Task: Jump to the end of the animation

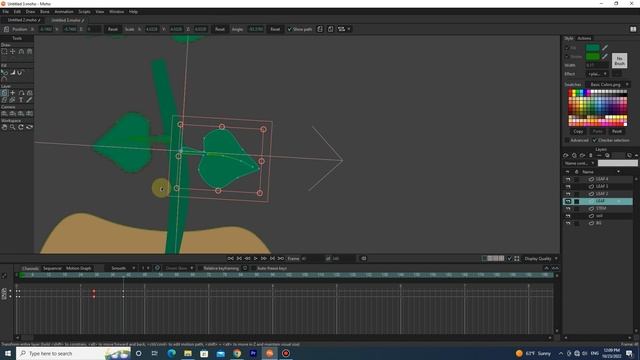Action: 281,258
